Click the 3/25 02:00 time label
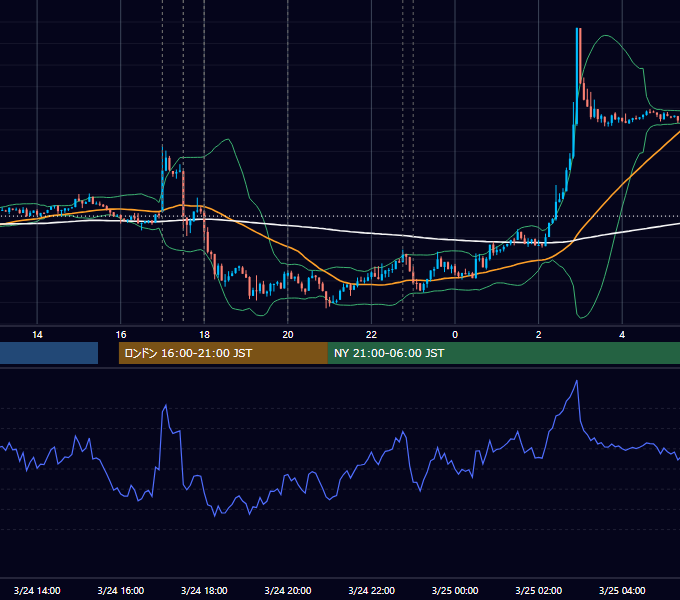 coord(539,590)
